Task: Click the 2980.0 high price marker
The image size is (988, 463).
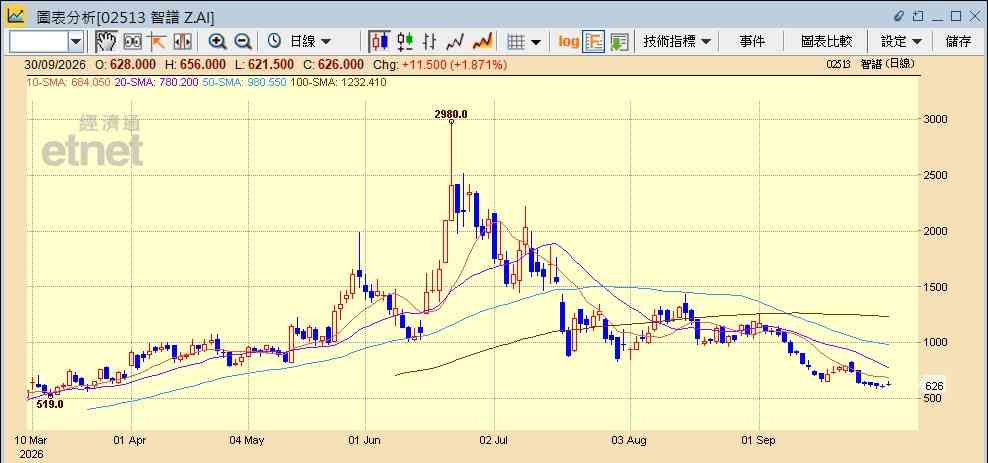Action: coord(451,114)
